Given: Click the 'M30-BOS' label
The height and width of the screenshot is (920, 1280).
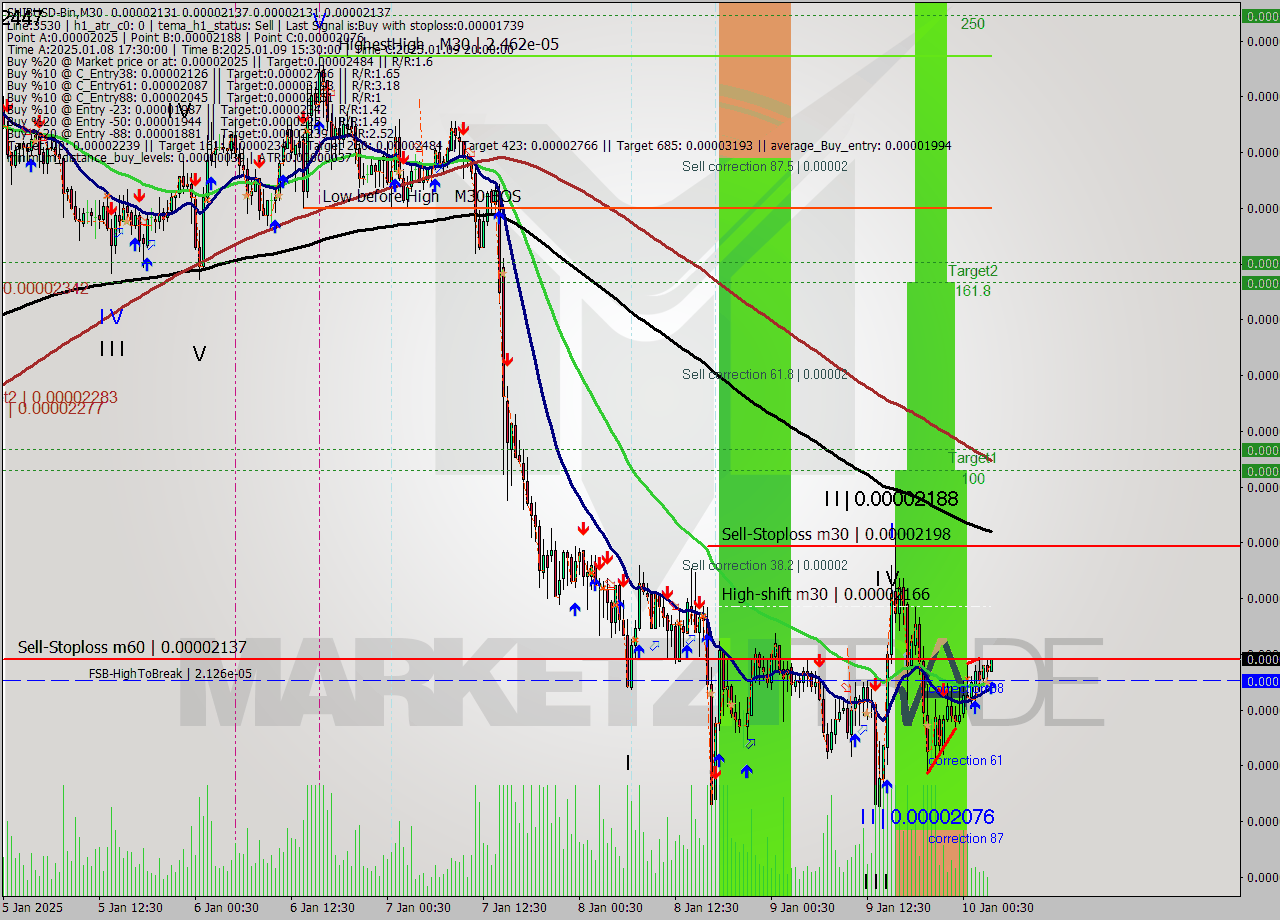Looking at the screenshot, I should [488, 197].
